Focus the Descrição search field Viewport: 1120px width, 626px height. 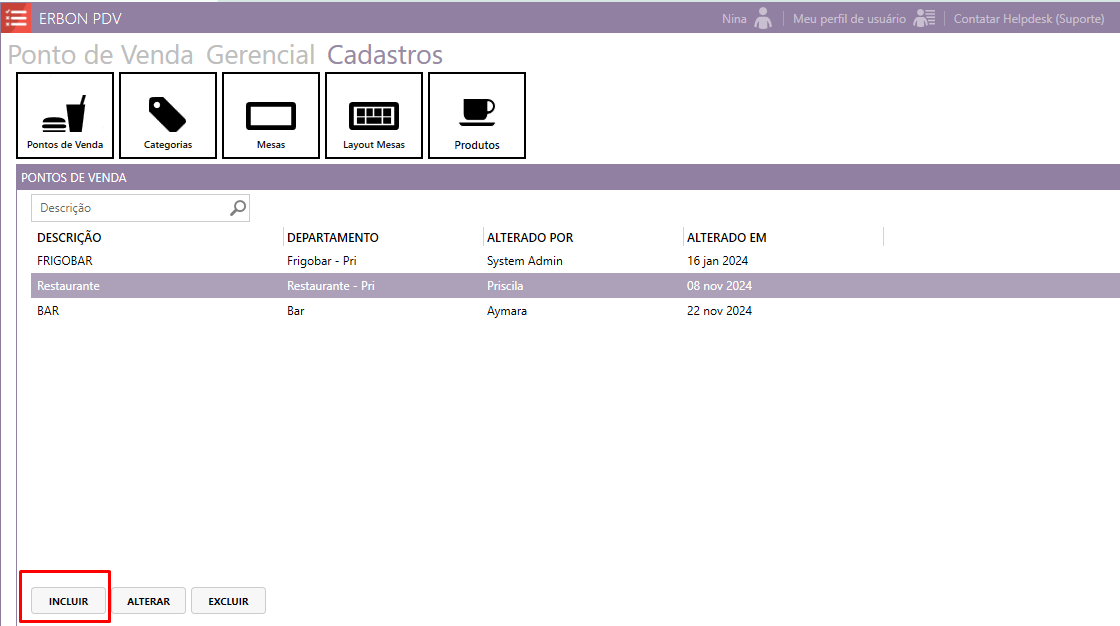point(130,208)
